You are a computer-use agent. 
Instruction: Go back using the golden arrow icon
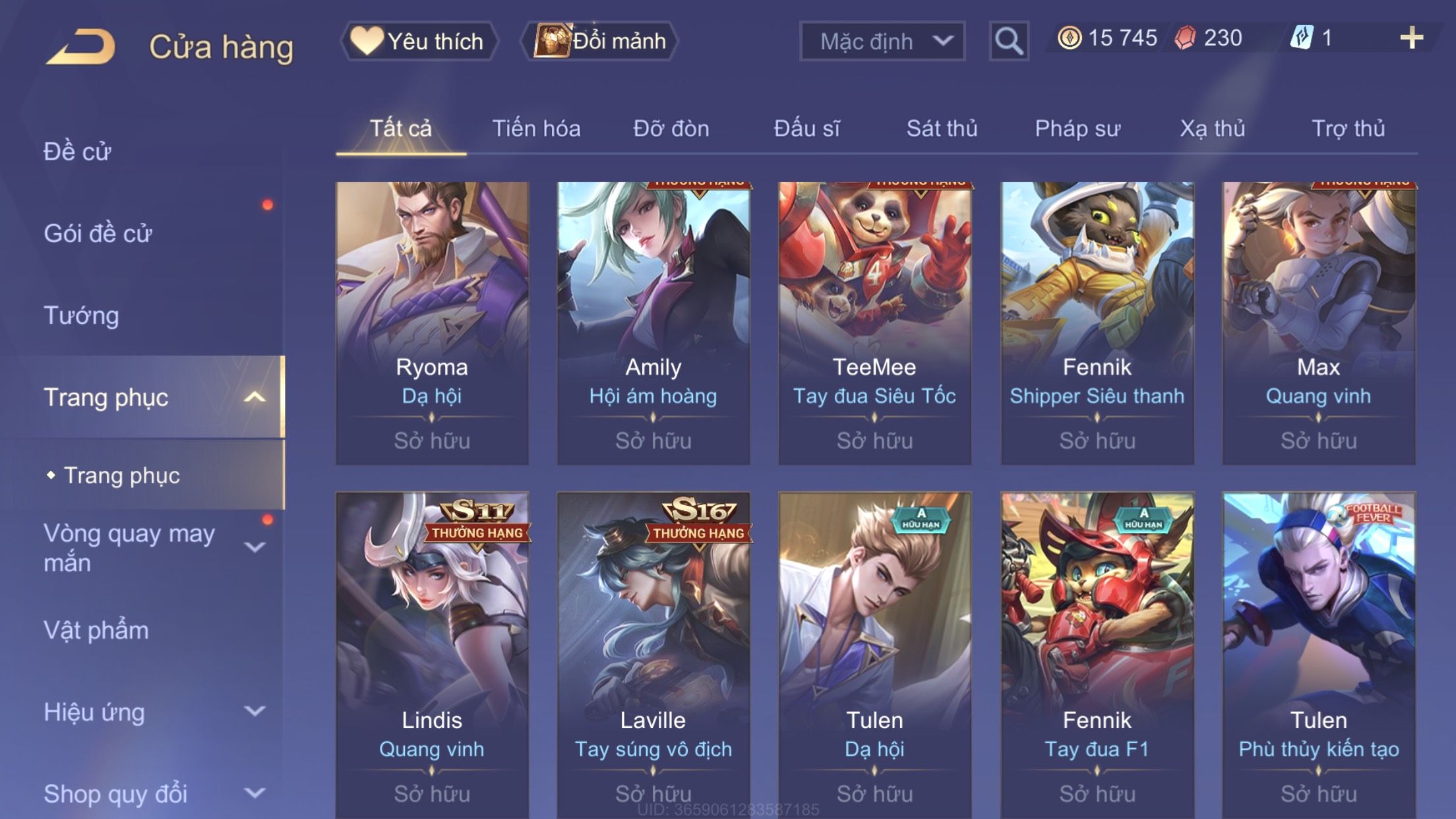[x=80, y=46]
